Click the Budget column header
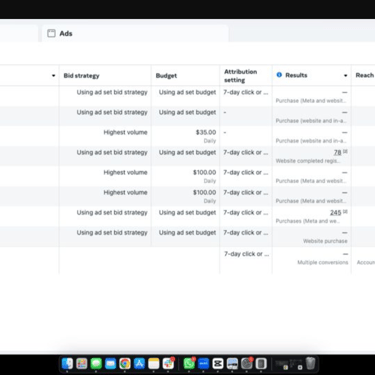Viewport: 375px width, 375px height. pyautogui.click(x=166, y=76)
